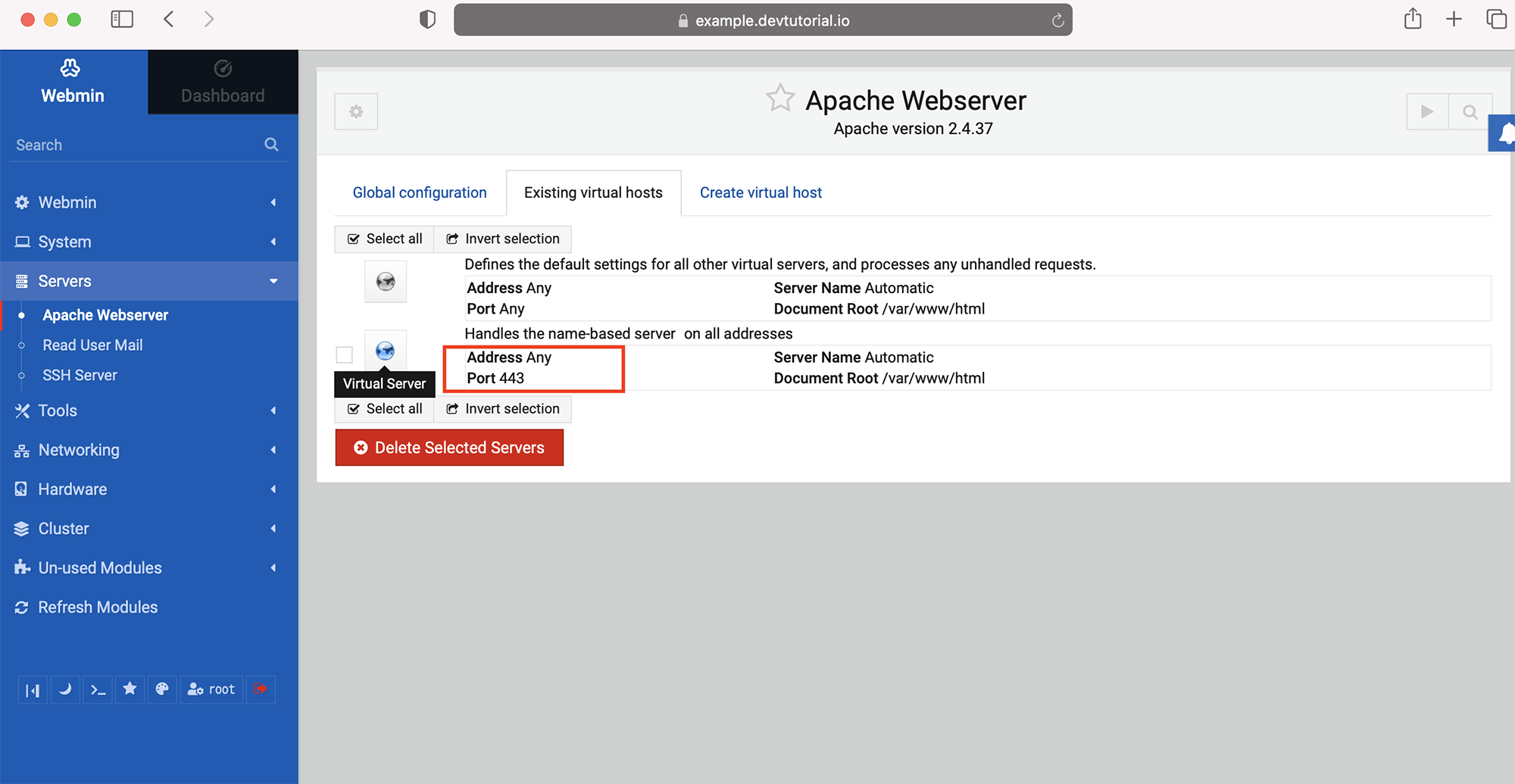Log out with red exit icon

pyautogui.click(x=261, y=689)
